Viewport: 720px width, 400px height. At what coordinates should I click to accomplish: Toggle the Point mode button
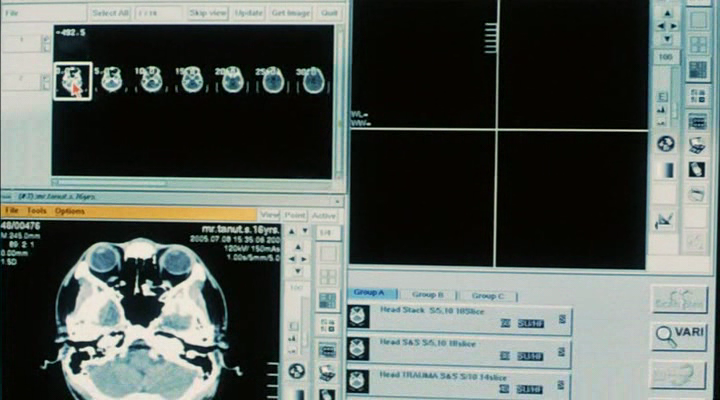pos(295,215)
